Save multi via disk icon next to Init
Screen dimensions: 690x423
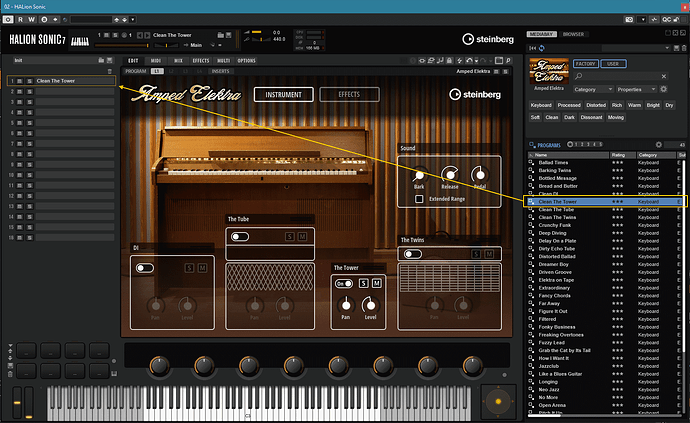109,60
